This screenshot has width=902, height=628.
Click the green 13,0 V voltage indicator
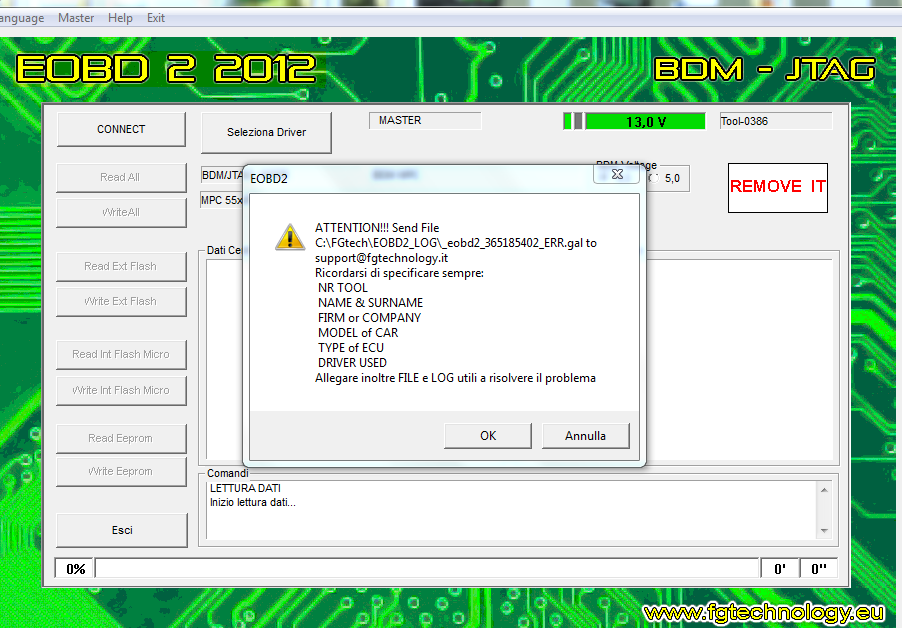tap(645, 121)
